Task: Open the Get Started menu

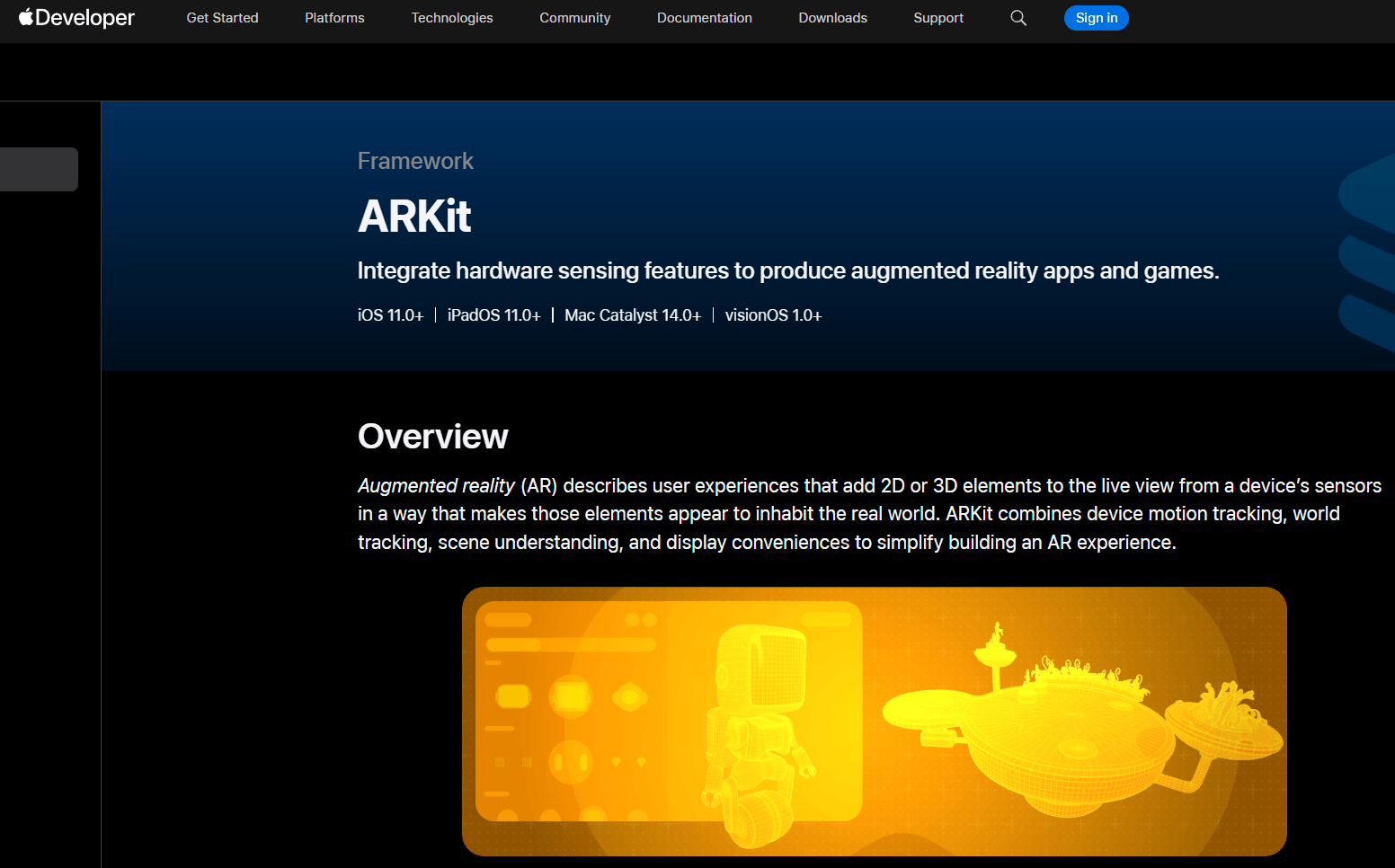Action: point(222,18)
